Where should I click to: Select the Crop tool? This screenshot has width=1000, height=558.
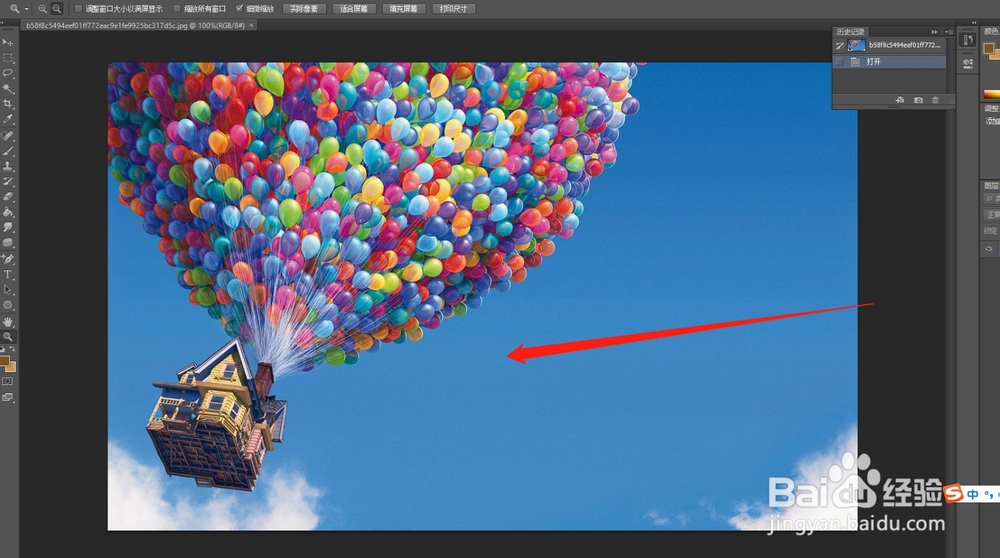click(8, 104)
